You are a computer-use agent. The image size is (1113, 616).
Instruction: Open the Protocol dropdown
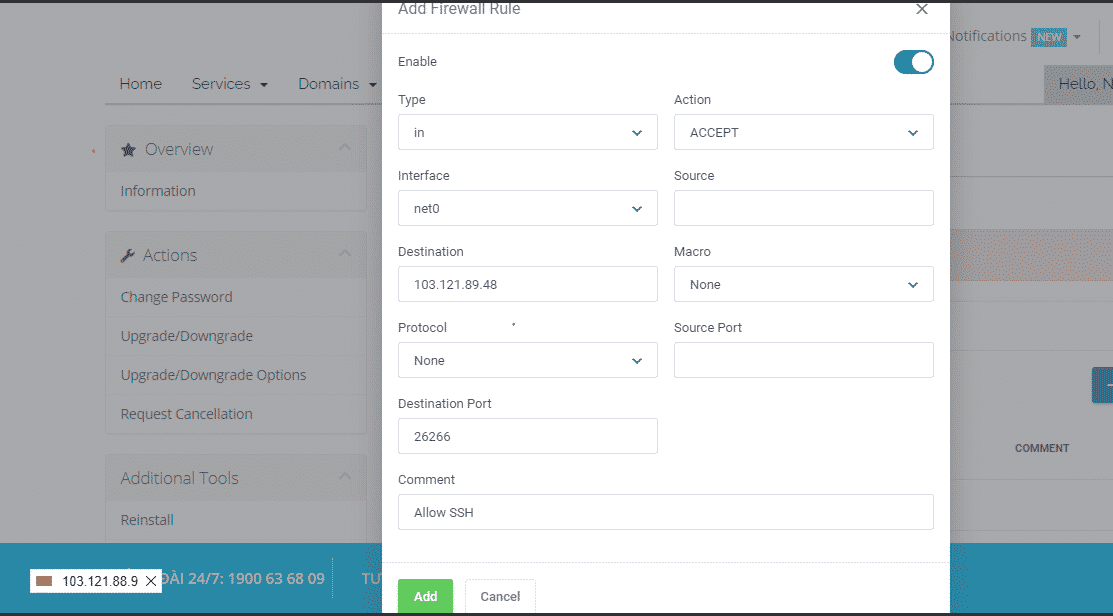tap(527, 361)
